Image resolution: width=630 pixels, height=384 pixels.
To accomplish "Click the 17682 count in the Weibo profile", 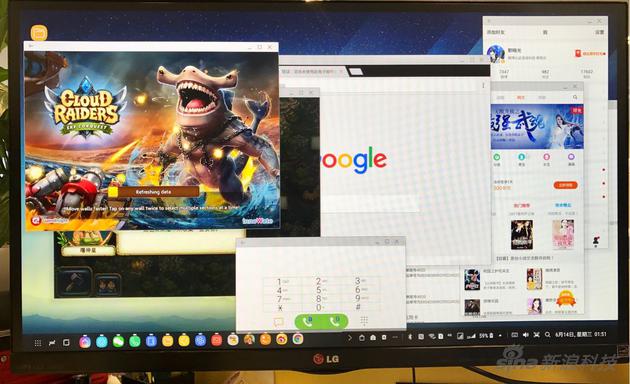I will click(586, 71).
